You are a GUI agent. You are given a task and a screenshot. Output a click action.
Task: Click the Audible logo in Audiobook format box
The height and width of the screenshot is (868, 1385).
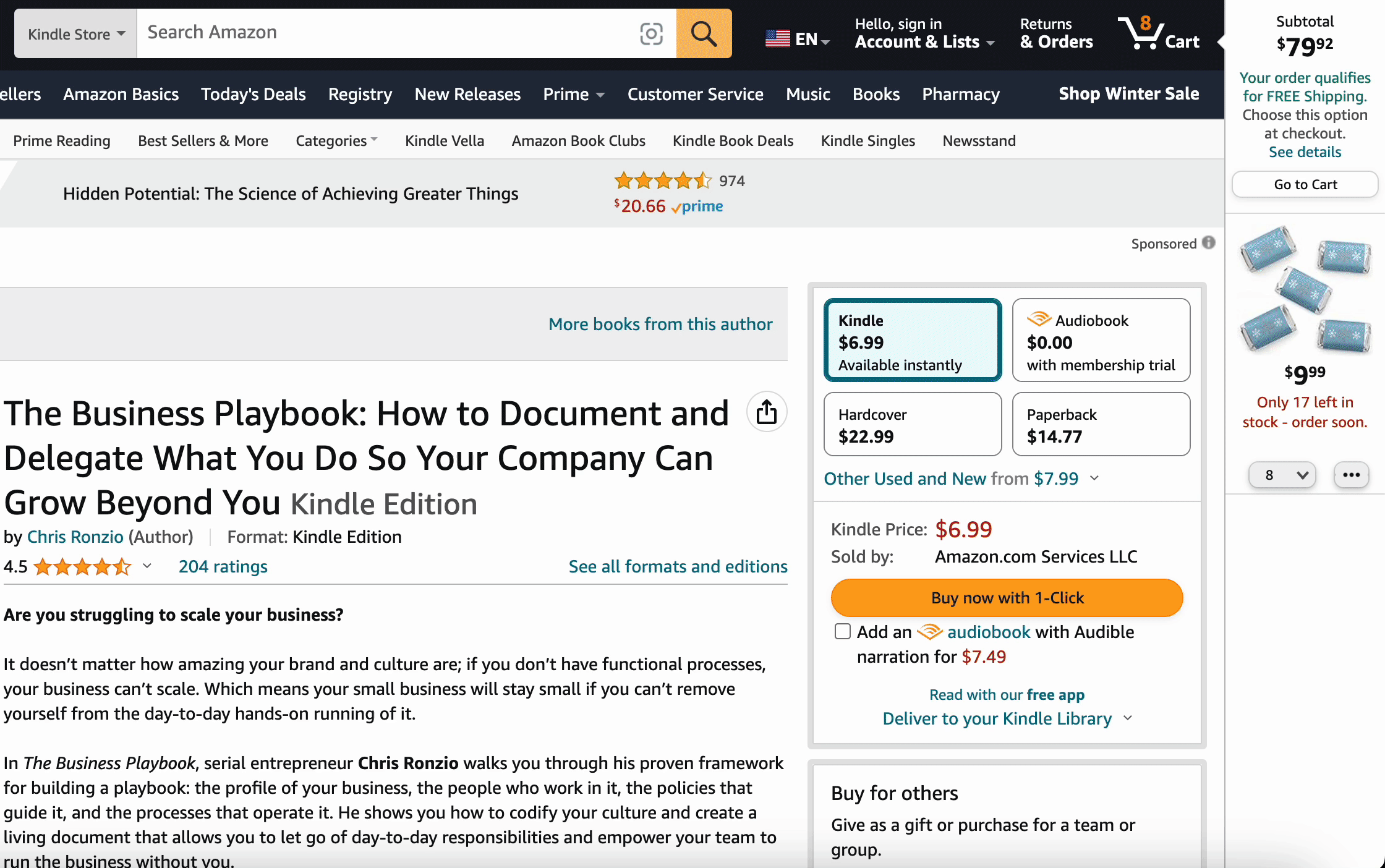[1039, 319]
